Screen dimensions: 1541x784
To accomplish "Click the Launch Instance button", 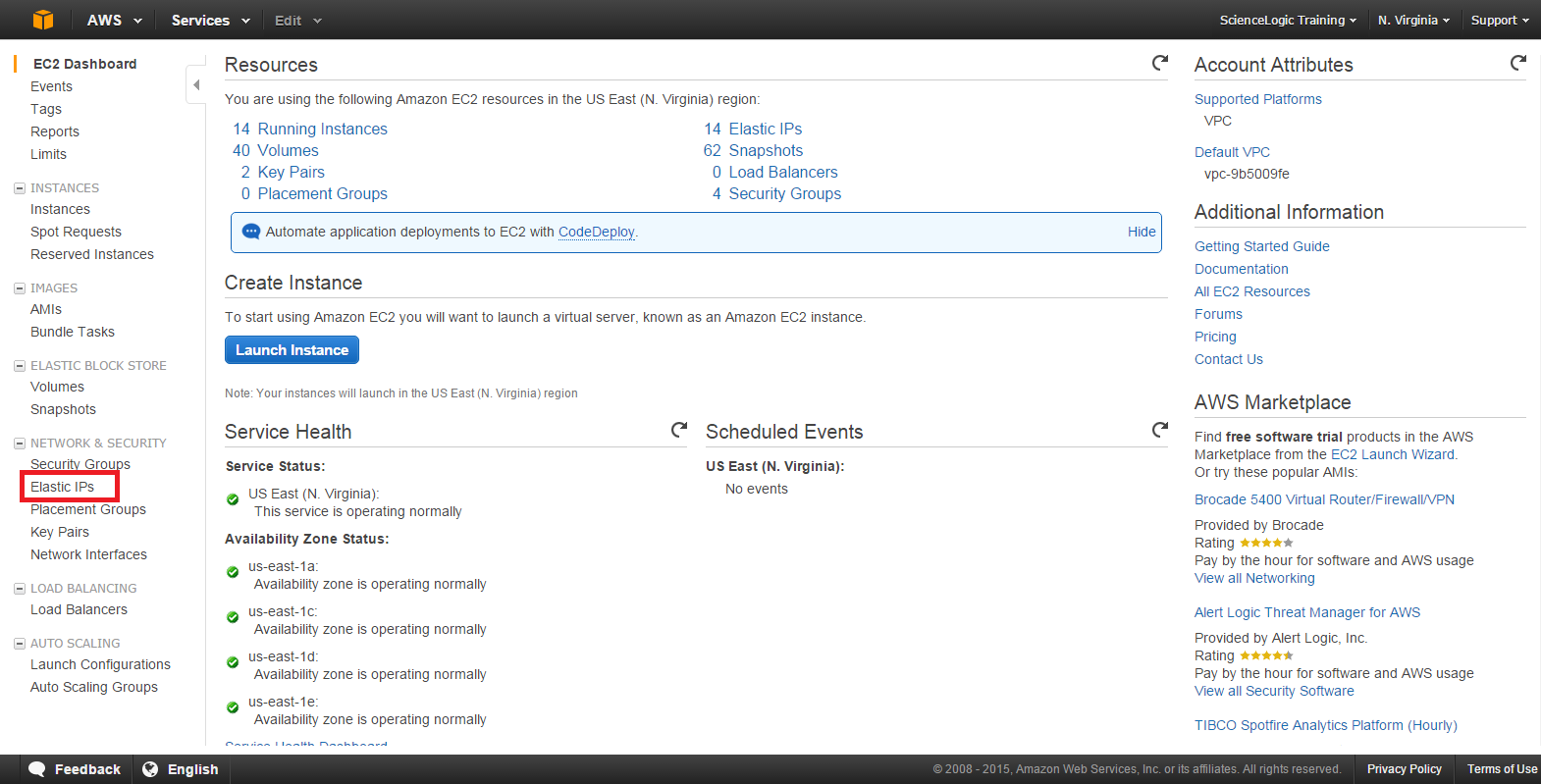I will [x=292, y=350].
